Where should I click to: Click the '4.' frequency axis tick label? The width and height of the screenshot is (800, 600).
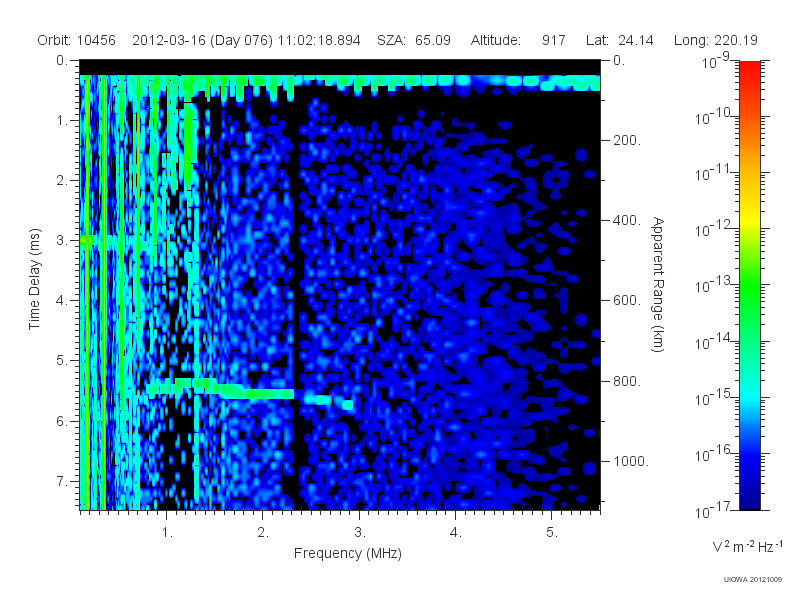pyautogui.click(x=456, y=533)
